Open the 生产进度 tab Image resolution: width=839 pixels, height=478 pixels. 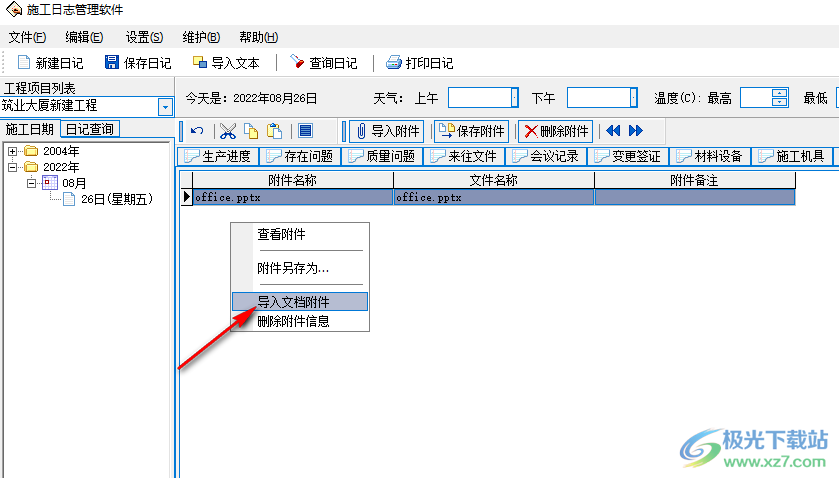point(218,156)
